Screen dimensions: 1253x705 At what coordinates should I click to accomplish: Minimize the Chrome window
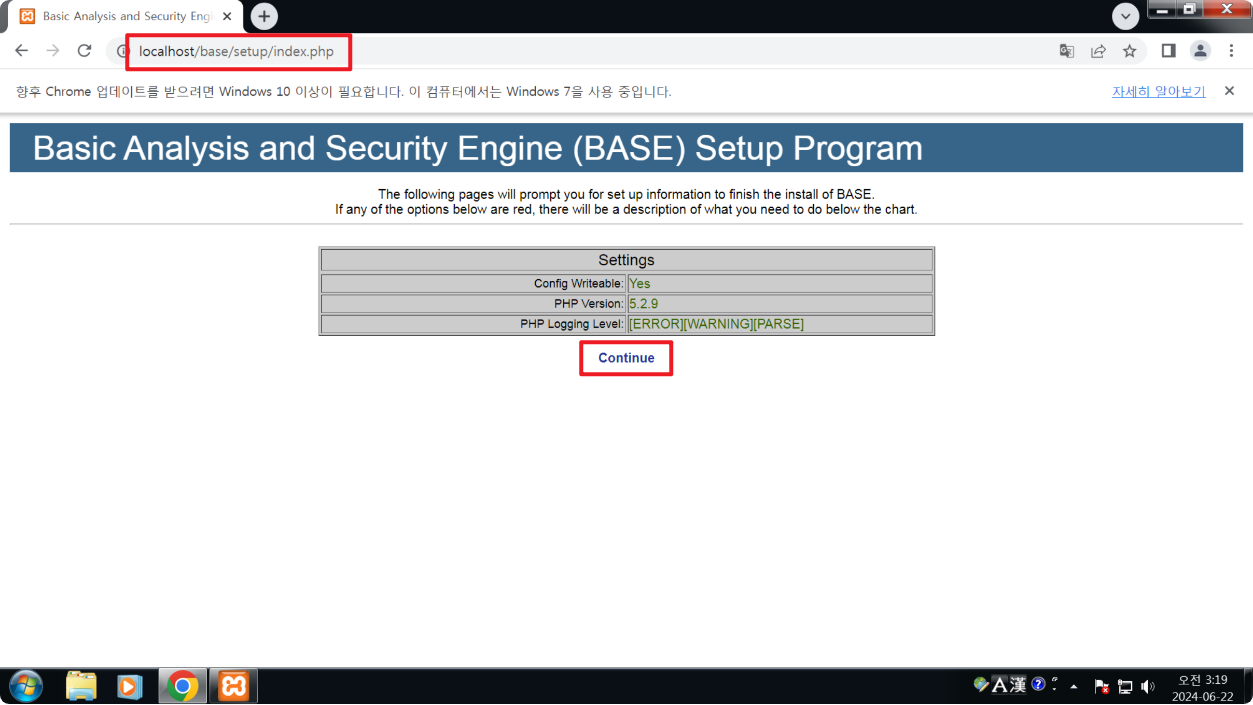pos(1162,9)
